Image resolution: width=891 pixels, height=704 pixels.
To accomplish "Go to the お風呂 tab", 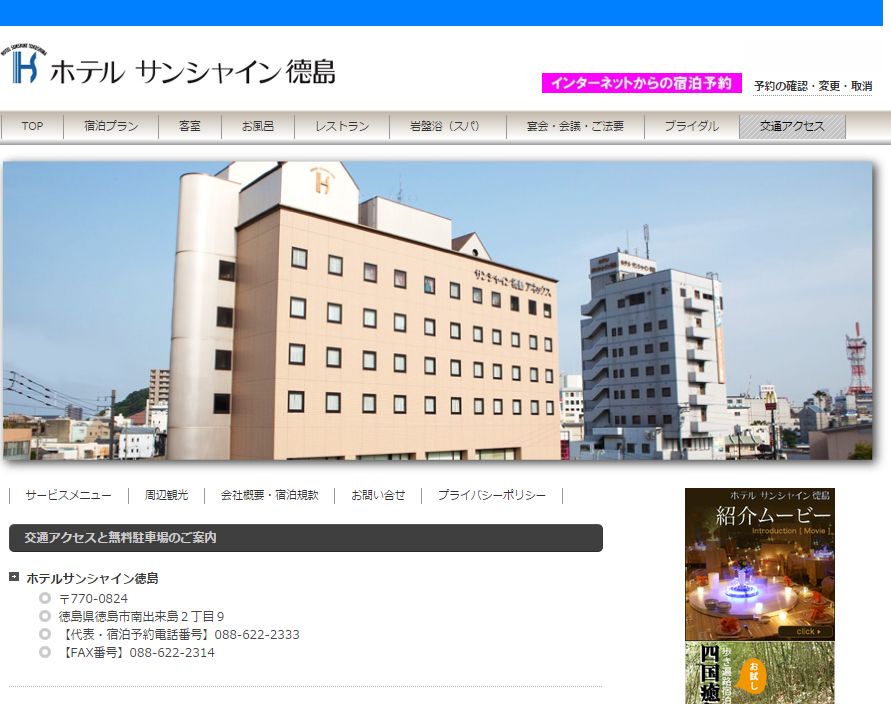I will tap(257, 127).
